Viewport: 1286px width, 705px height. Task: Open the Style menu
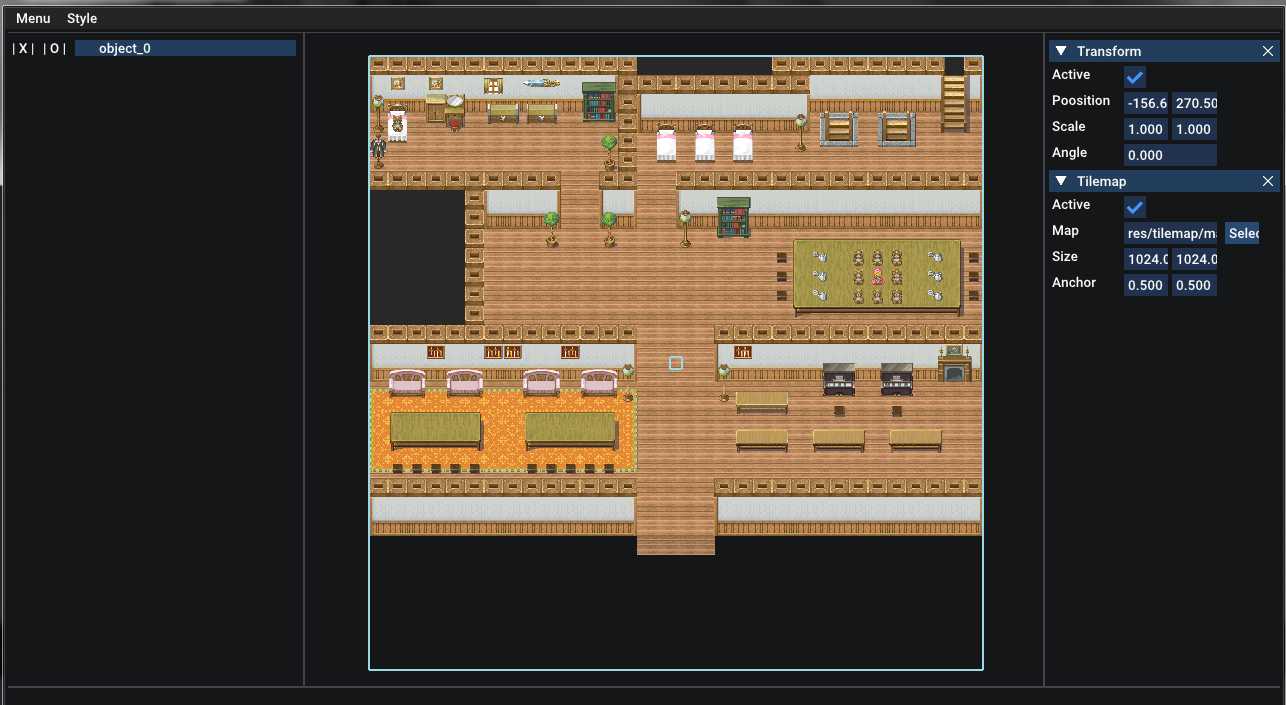click(x=82, y=18)
